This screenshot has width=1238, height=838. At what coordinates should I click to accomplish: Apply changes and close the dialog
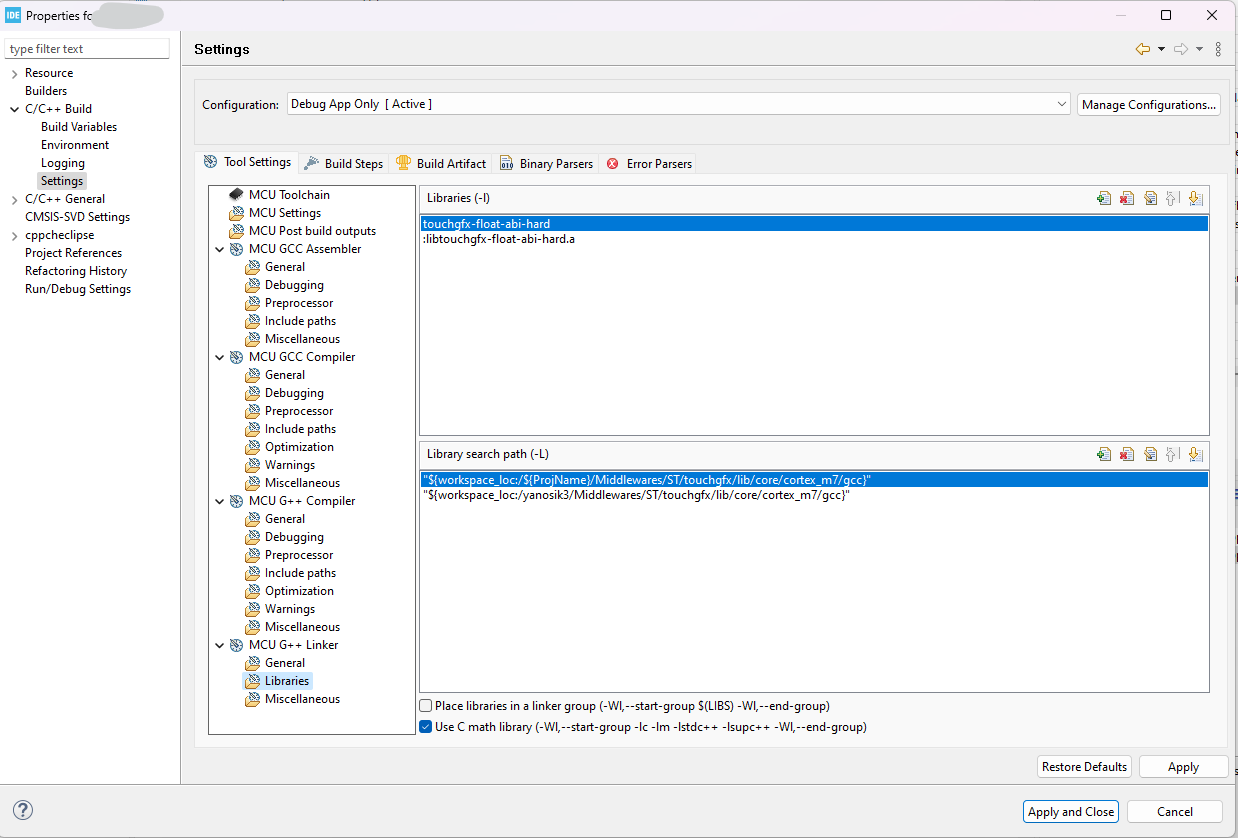coord(1070,811)
